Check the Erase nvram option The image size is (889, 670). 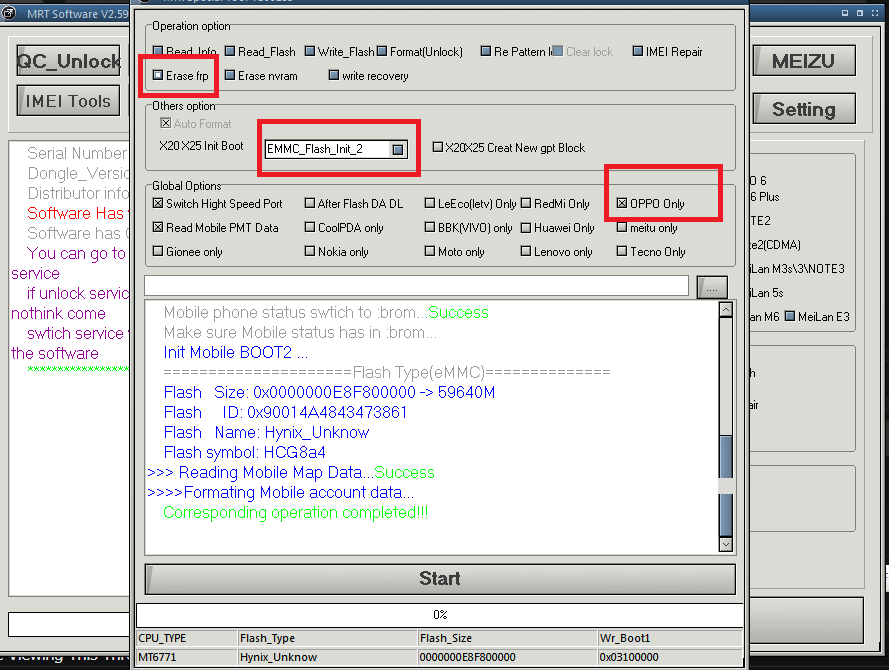[230, 75]
